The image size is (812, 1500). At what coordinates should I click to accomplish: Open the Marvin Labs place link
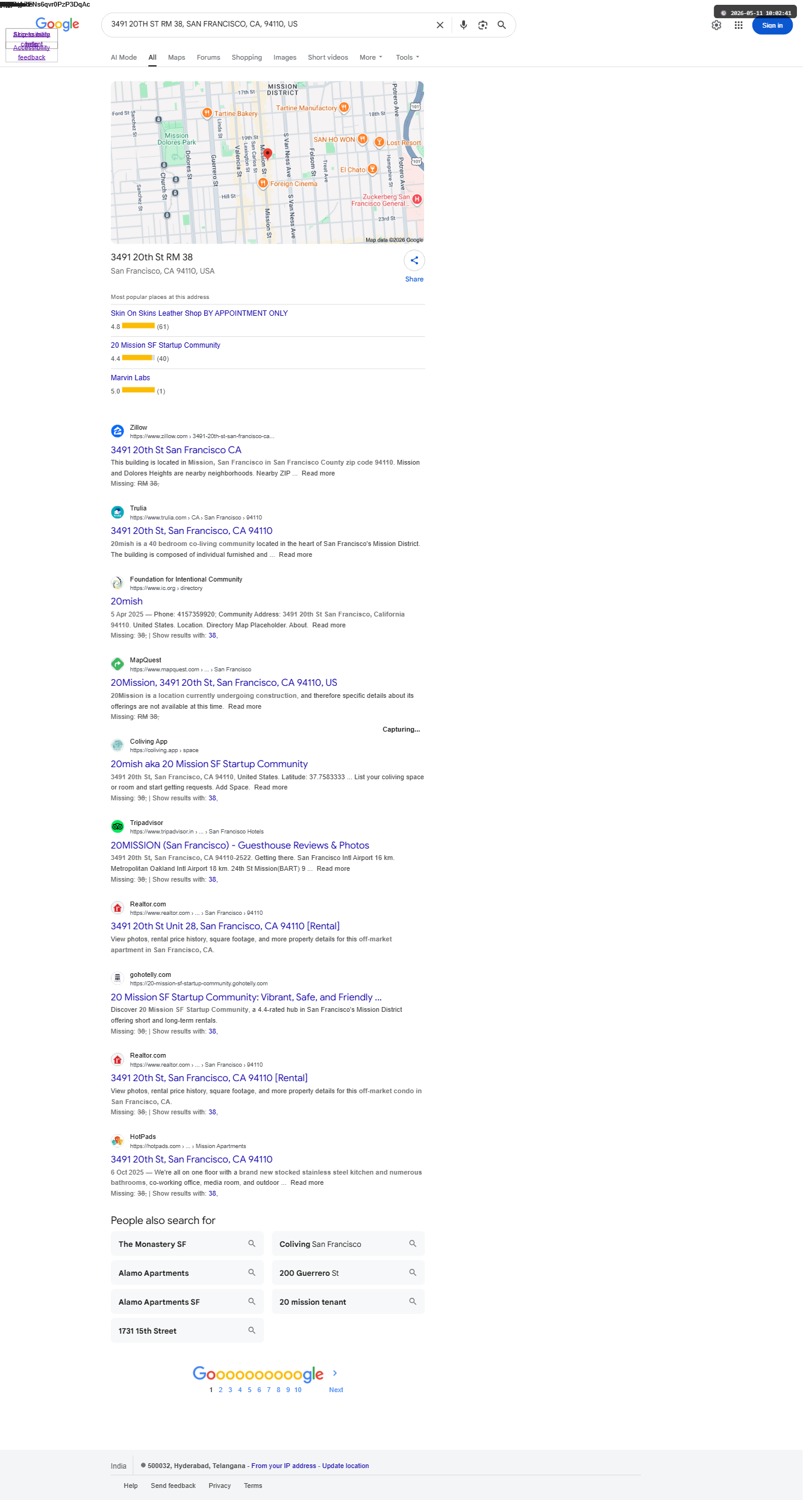click(x=130, y=378)
